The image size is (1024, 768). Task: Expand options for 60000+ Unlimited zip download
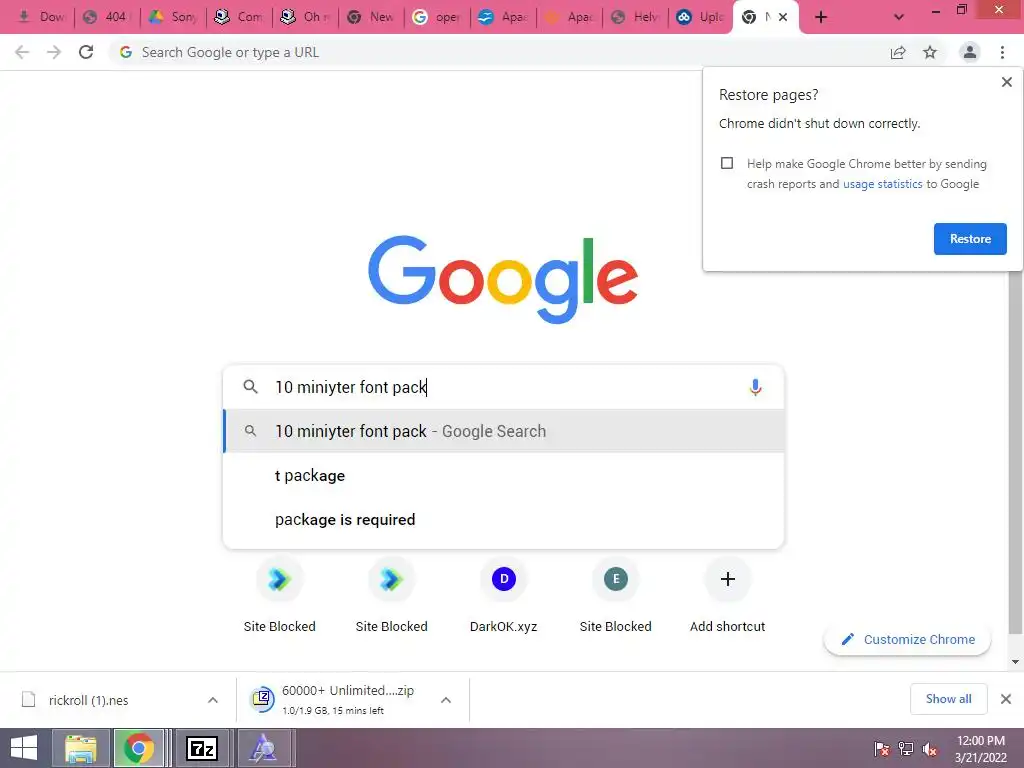[x=446, y=700]
